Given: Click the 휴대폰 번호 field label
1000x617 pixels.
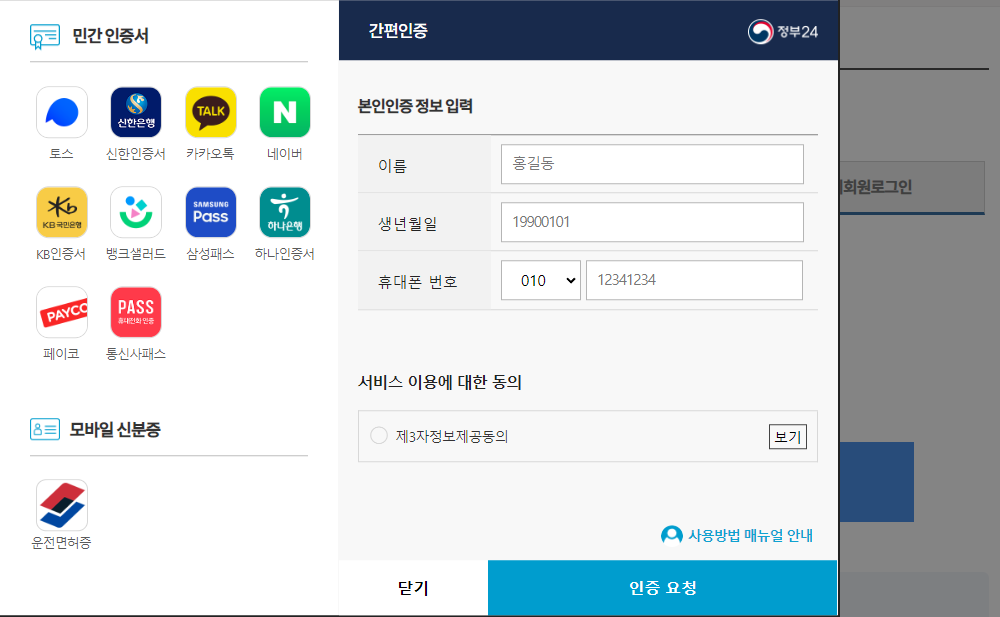Looking at the screenshot, I should point(418,282).
